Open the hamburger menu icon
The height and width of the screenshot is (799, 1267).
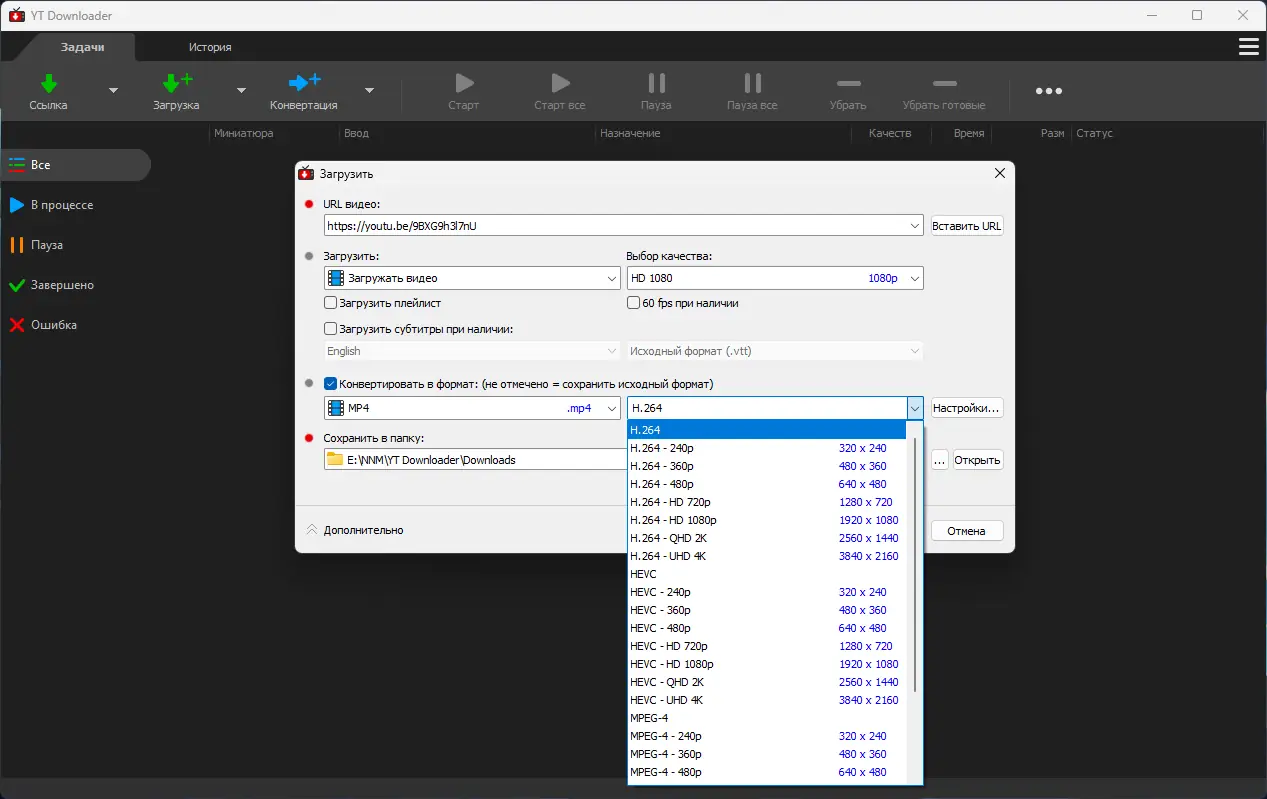click(1248, 47)
